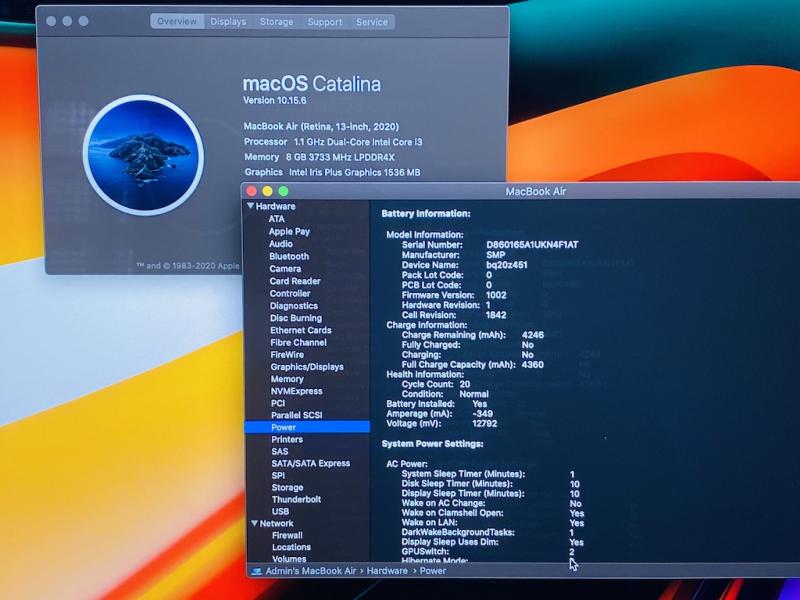Open Printers in the sidebar
The width and height of the screenshot is (800, 600).
(287, 439)
